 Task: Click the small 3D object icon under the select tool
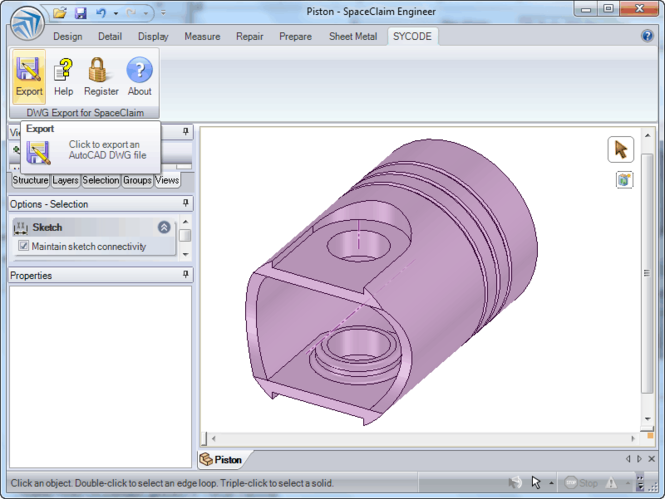(624, 180)
